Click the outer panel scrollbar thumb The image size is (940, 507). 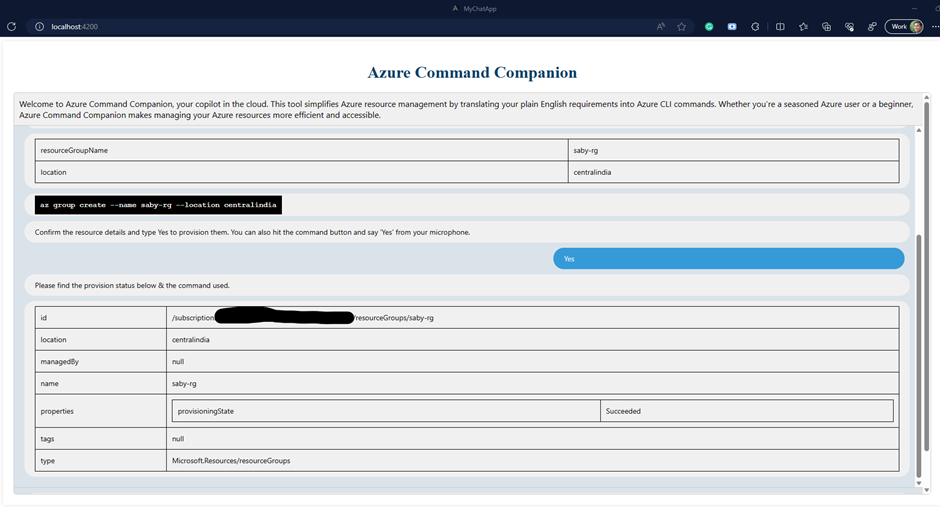point(926,276)
